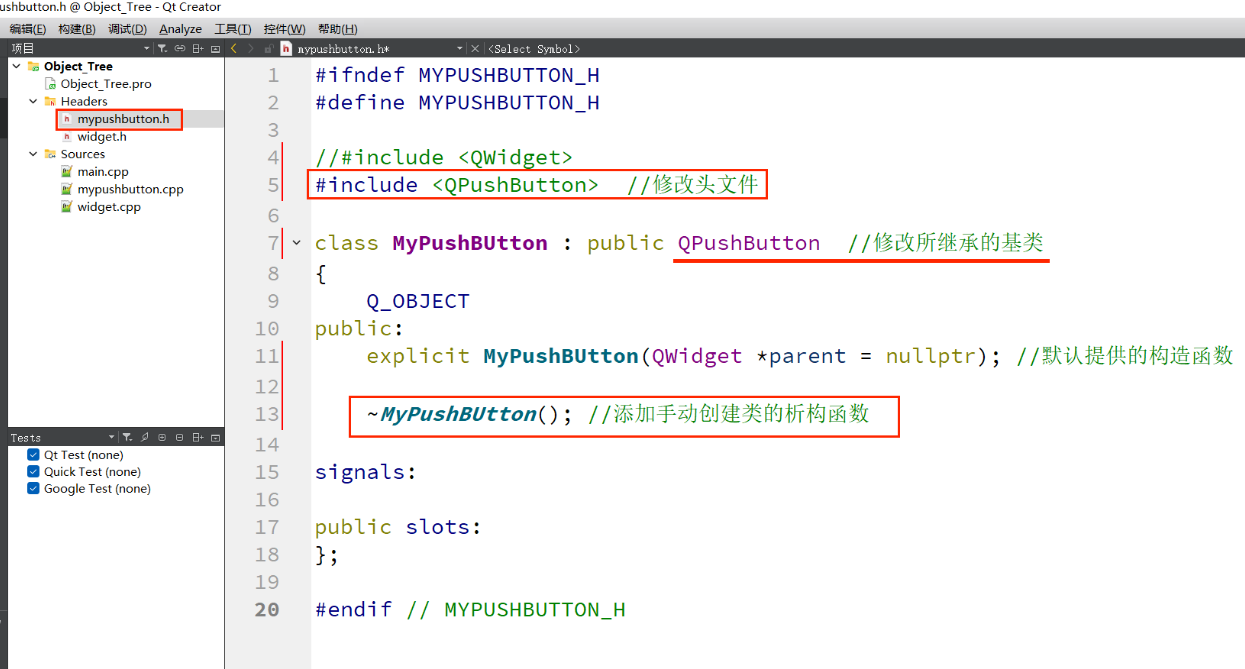The width and height of the screenshot is (1245, 669).
Task: Go forward in editor navigation history
Action: [250, 48]
